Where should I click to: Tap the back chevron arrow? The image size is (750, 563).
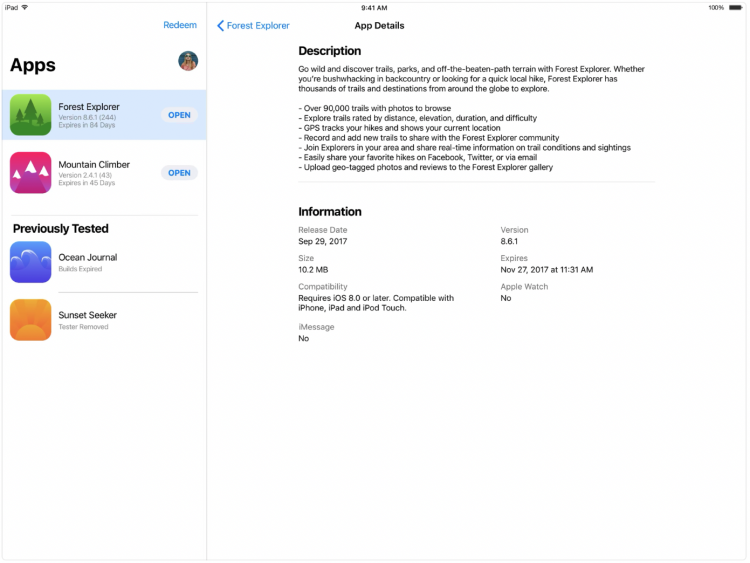(220, 26)
